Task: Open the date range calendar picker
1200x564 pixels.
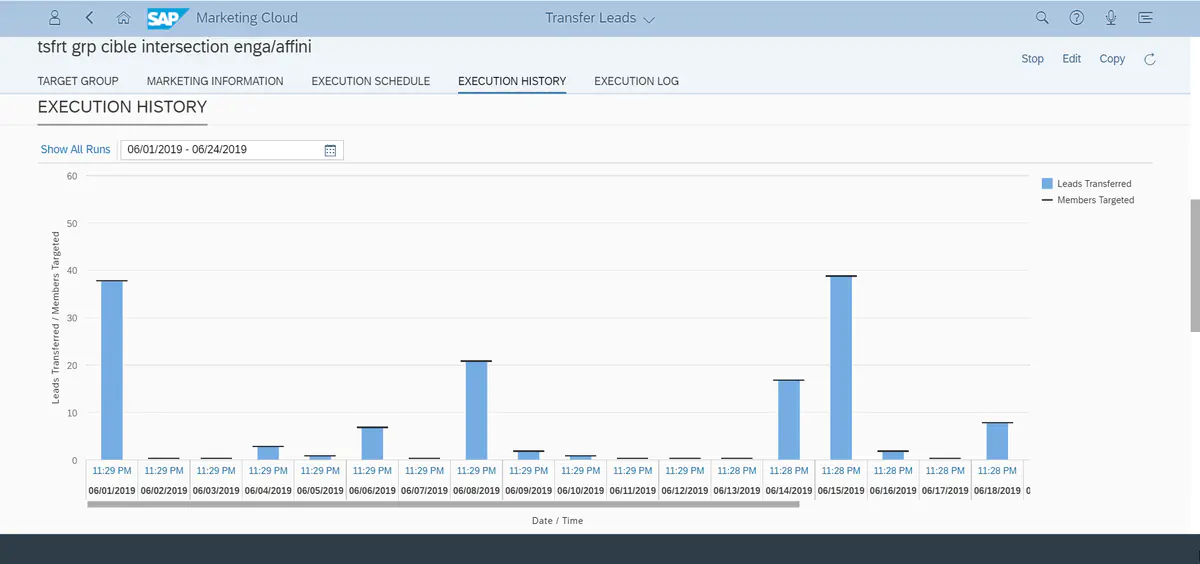Action: point(331,150)
